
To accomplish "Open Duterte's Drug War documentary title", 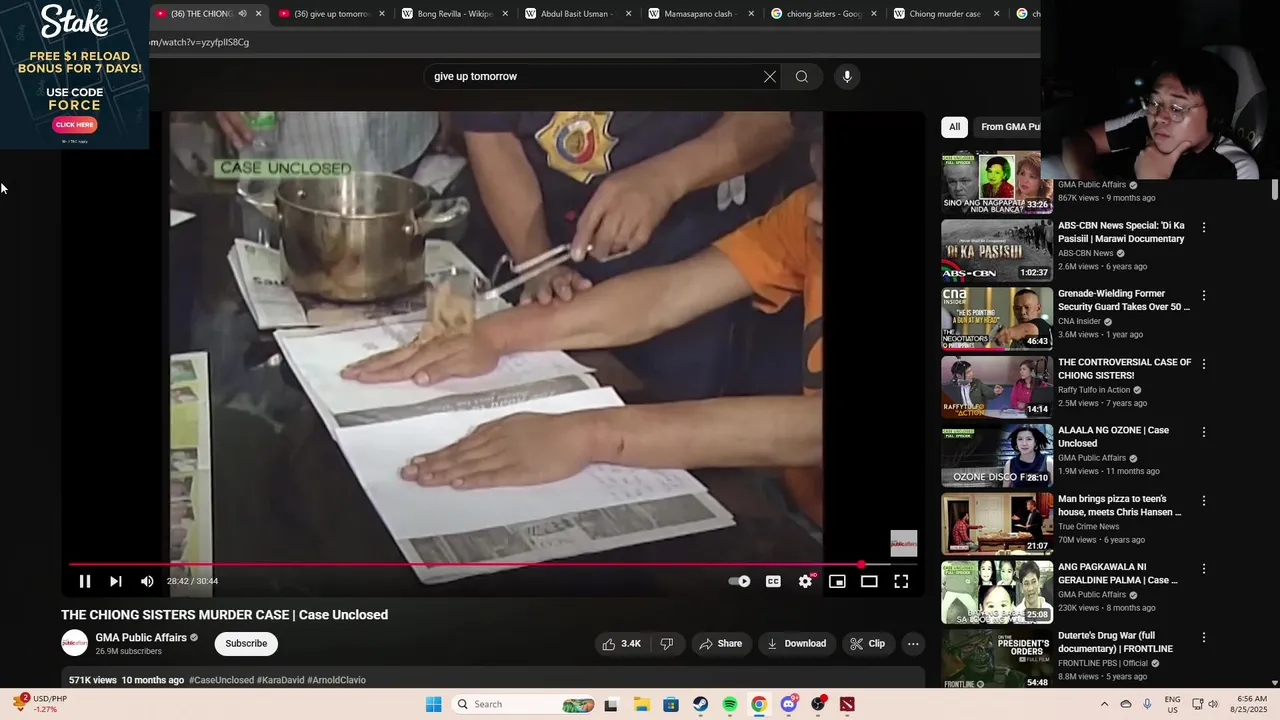I will pyautogui.click(x=1115, y=642).
